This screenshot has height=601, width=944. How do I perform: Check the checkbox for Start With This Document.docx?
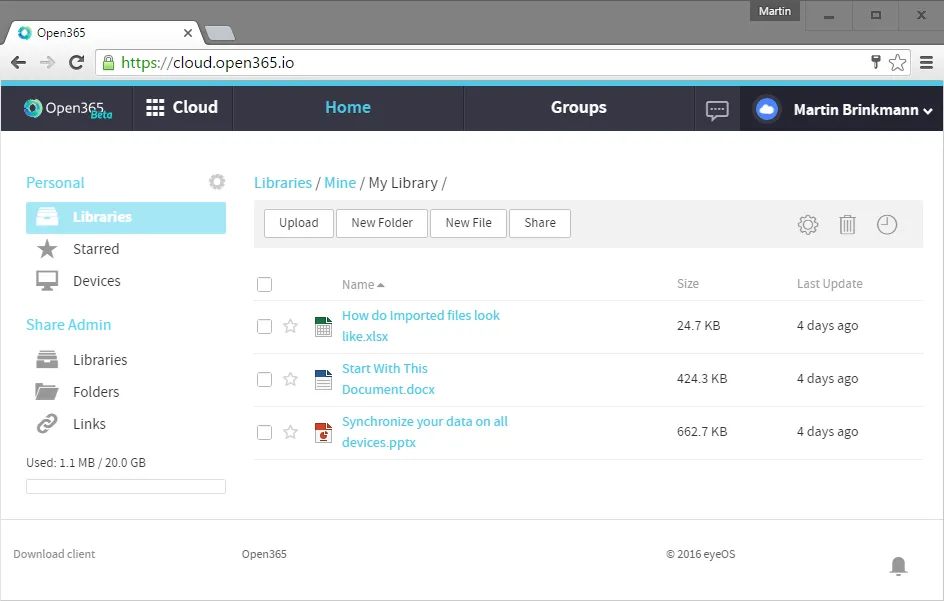tap(264, 379)
